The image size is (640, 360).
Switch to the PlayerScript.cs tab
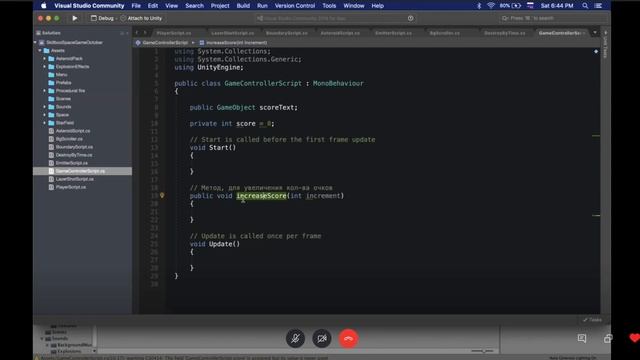tap(174, 33)
